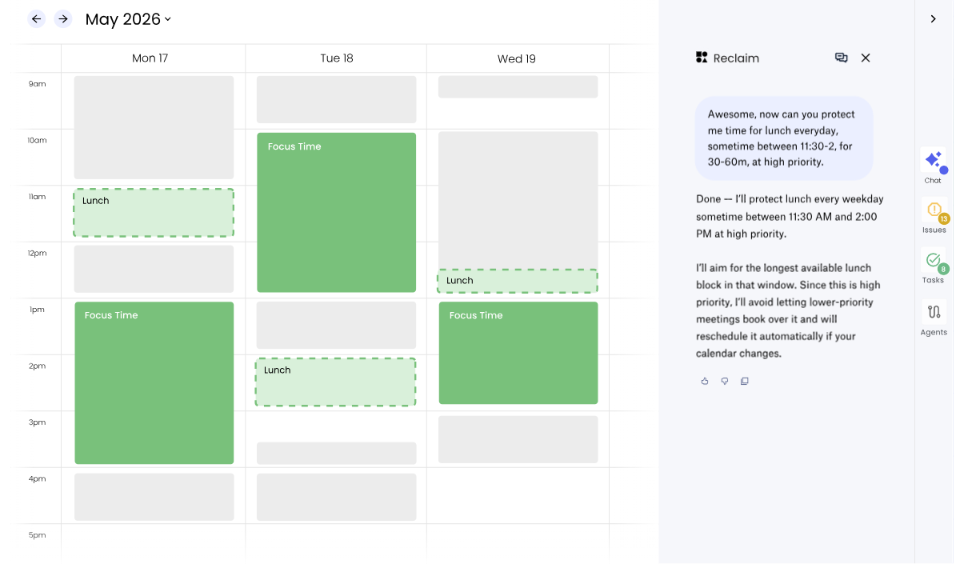Open the Tasks sidebar panel

pos(933,266)
